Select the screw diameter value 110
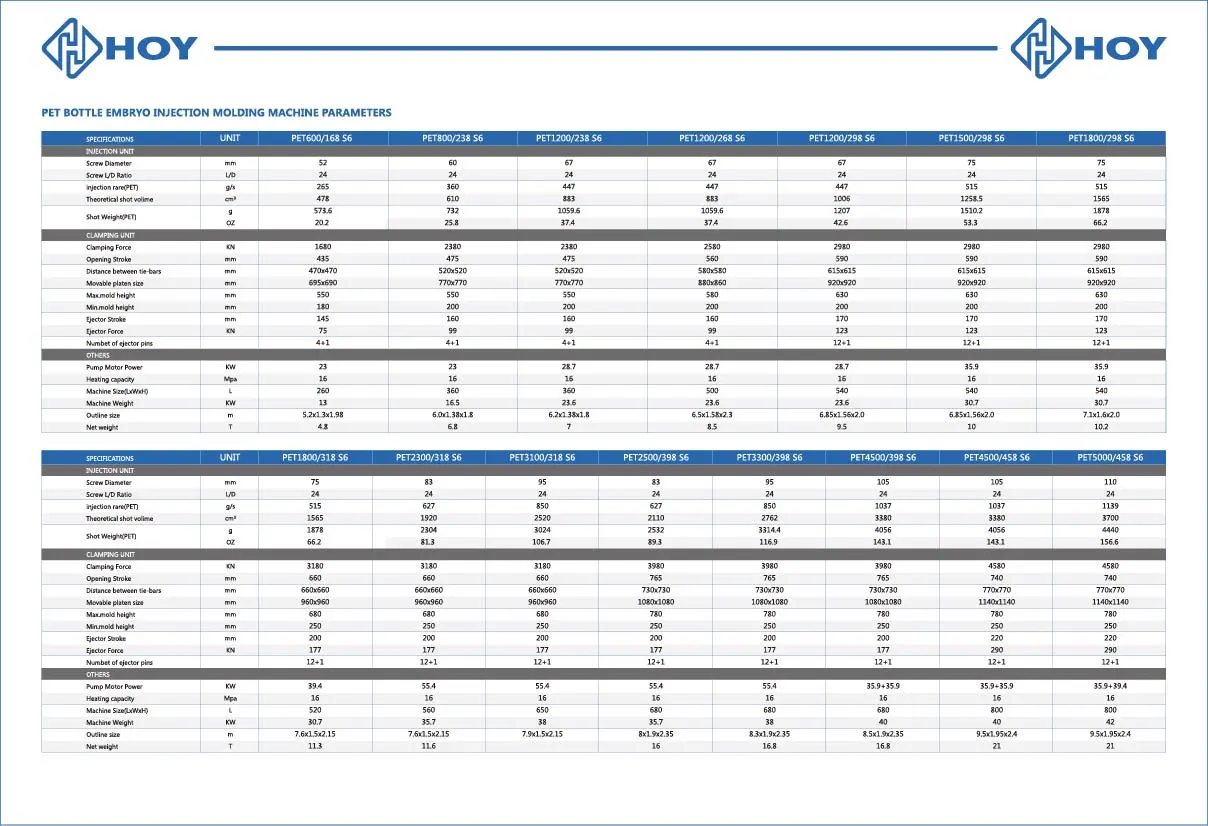 [x=1110, y=482]
